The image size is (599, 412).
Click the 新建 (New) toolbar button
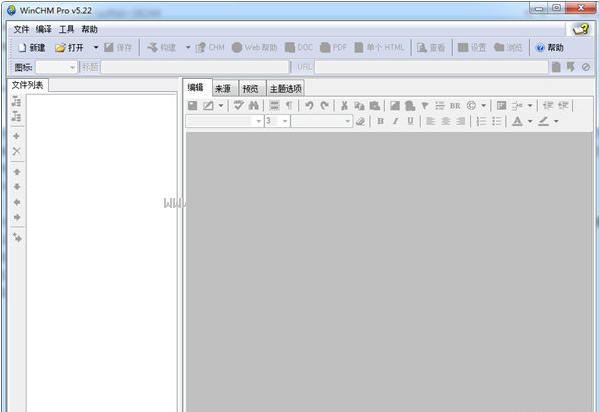[32, 47]
